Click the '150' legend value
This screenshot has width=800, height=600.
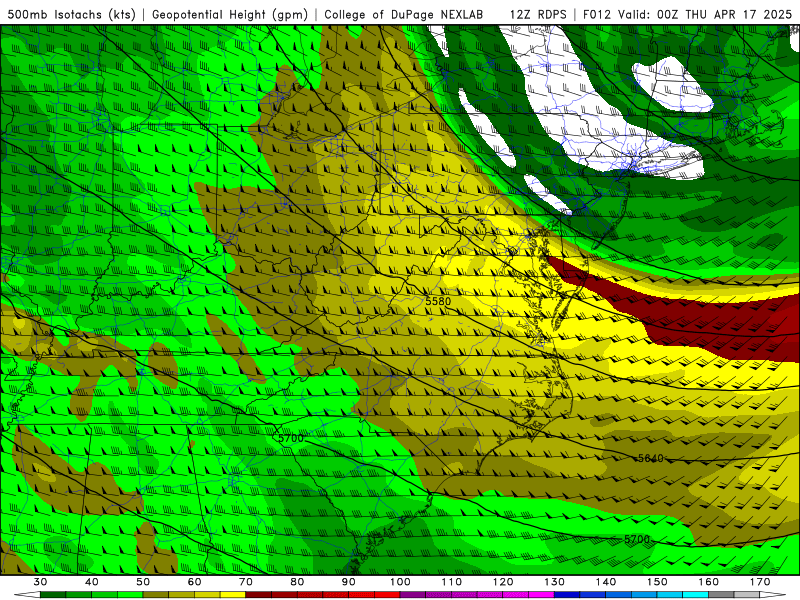pos(657,582)
